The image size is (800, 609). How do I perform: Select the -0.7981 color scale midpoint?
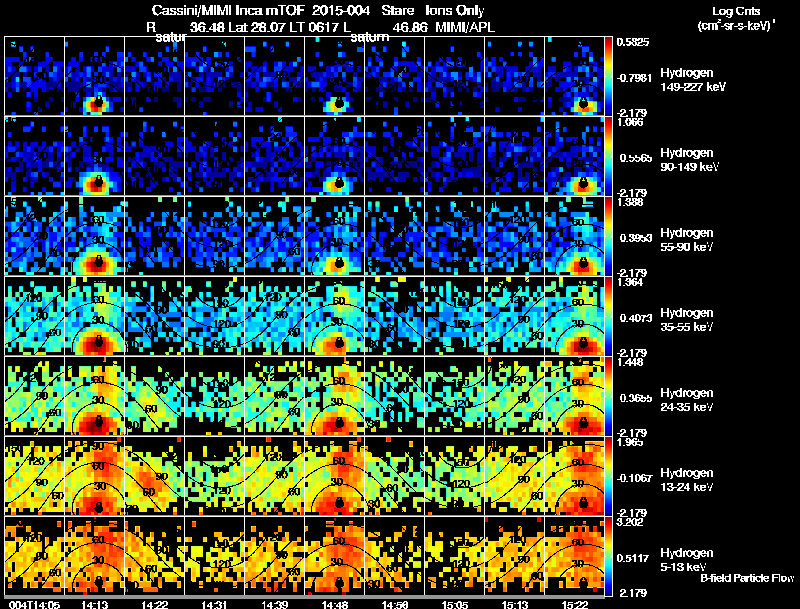point(634,78)
